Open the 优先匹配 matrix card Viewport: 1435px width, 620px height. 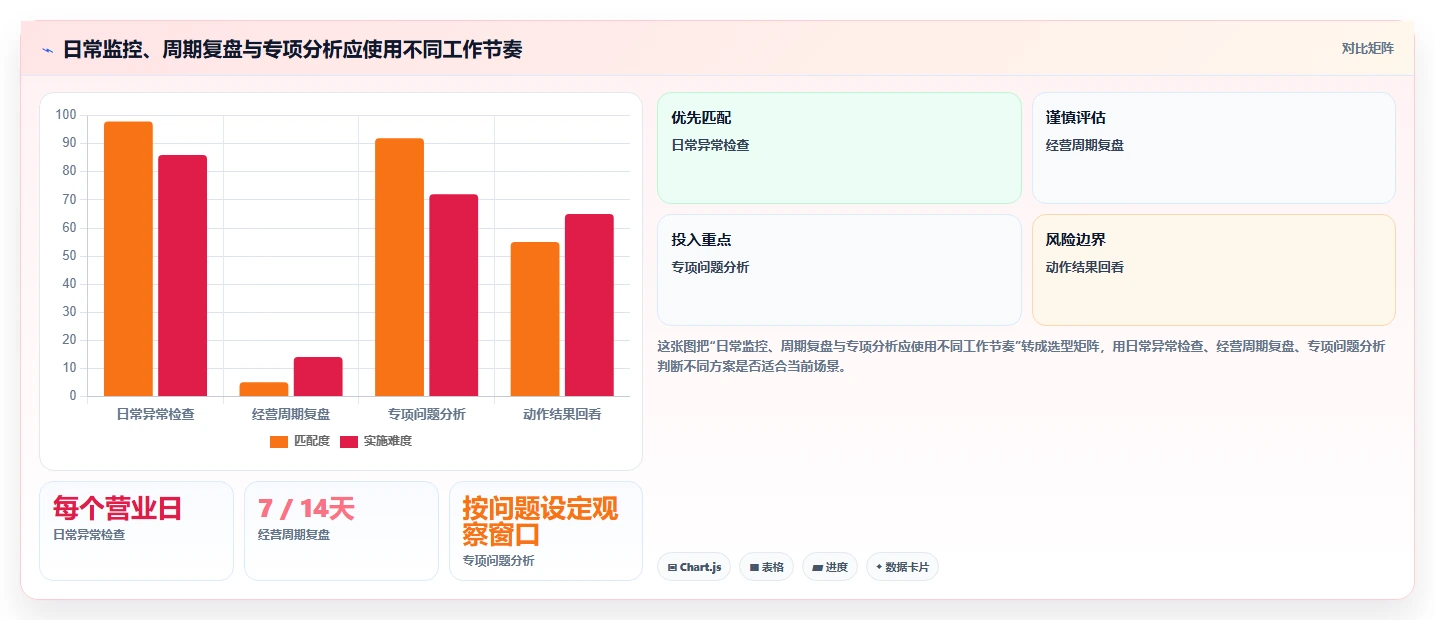[x=839, y=148]
